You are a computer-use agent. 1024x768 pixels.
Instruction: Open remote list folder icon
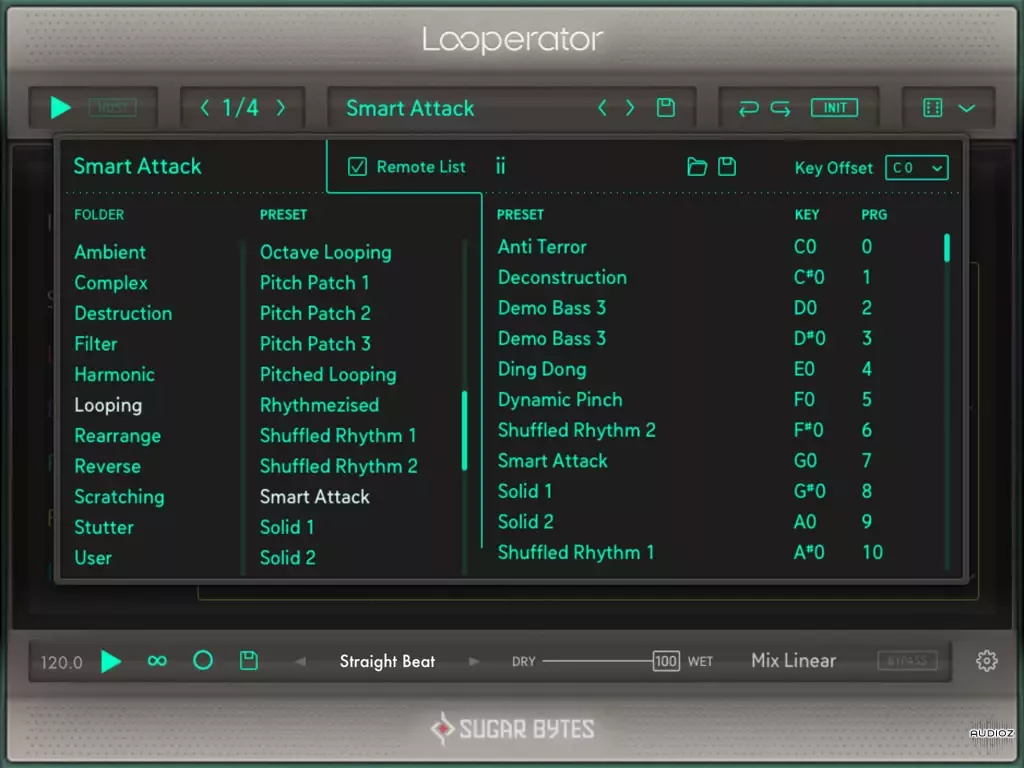click(x=697, y=167)
